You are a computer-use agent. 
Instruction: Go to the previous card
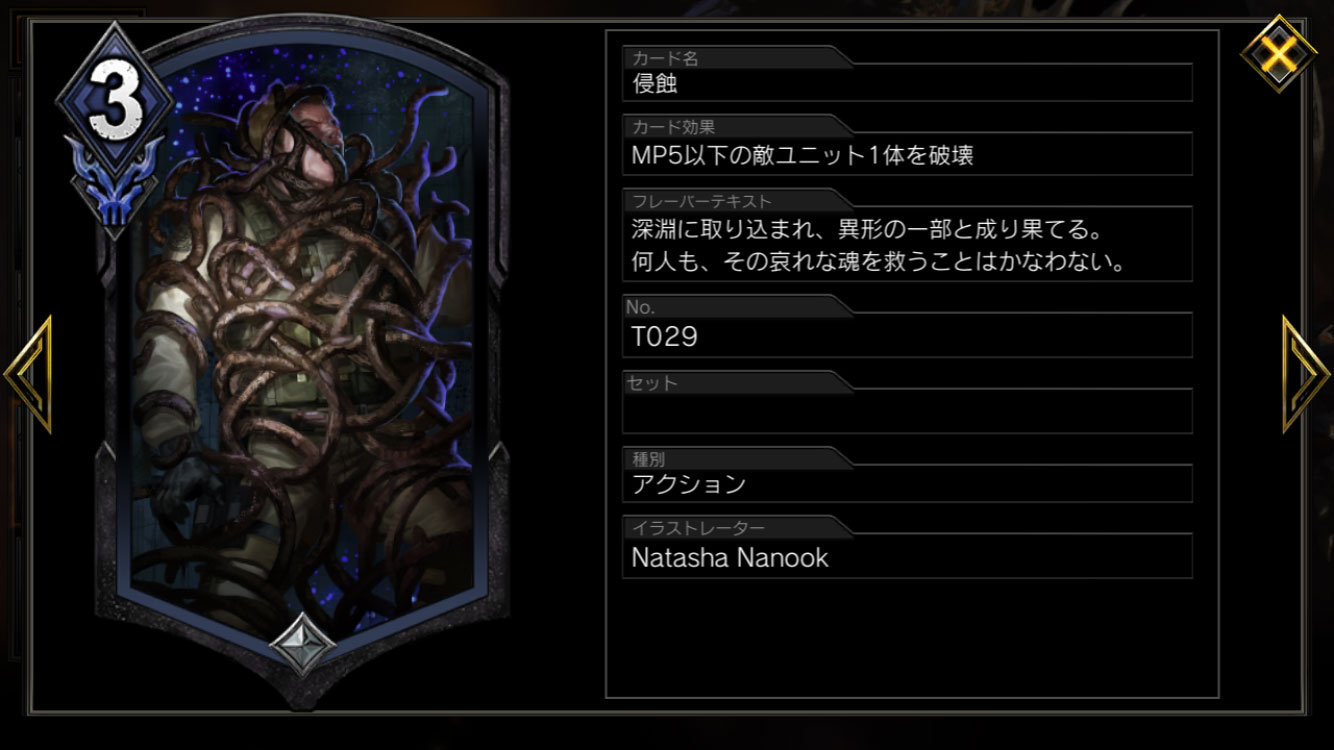[x=28, y=374]
